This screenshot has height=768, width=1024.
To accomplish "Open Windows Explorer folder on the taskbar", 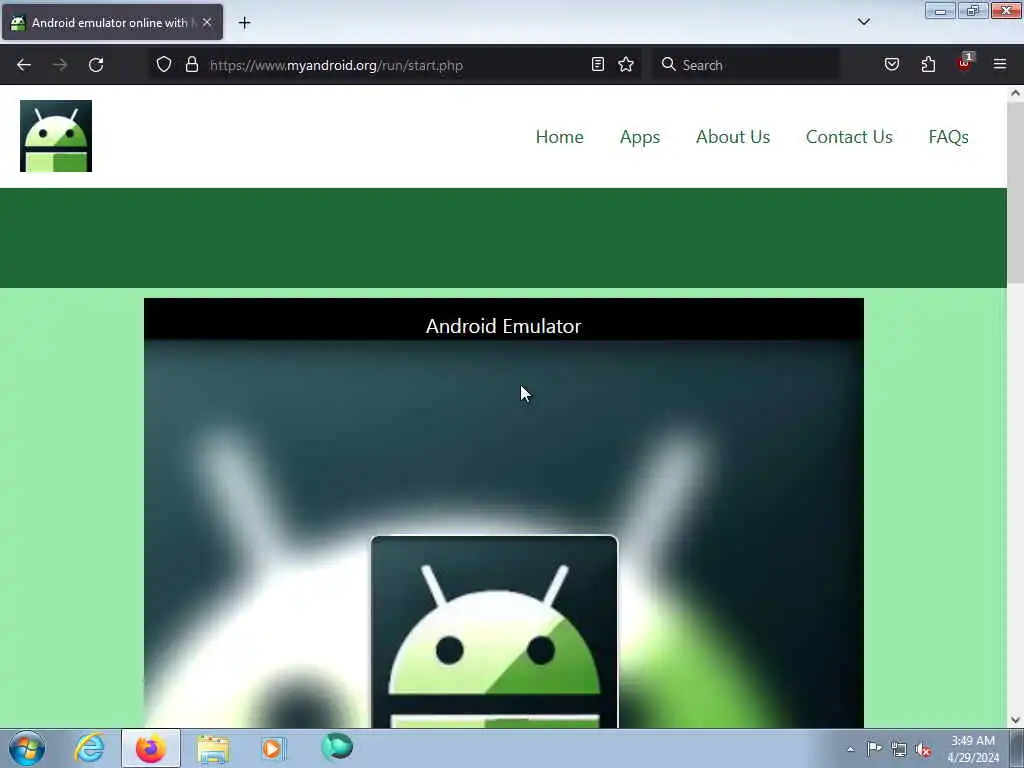I will click(x=213, y=748).
